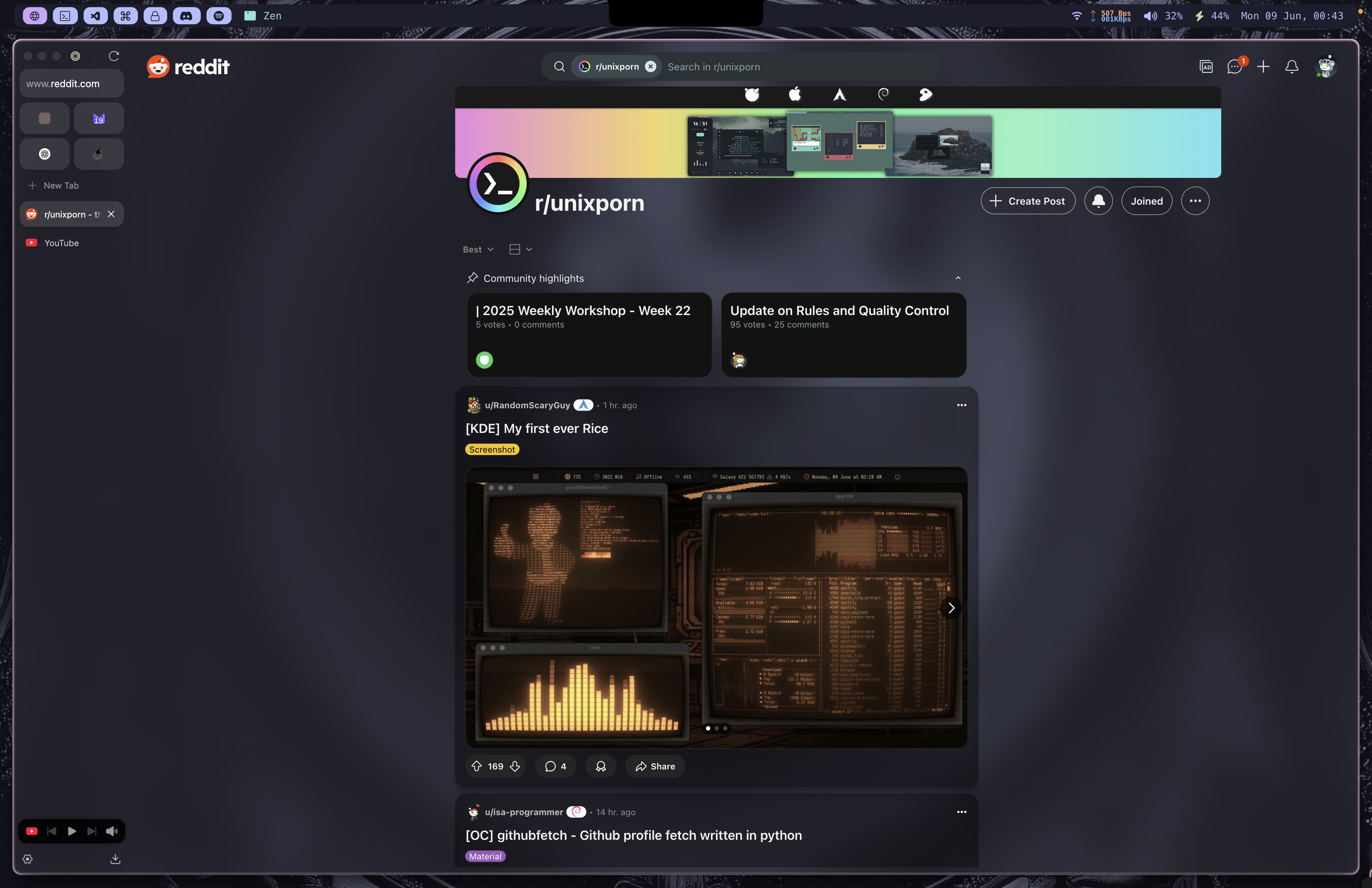Click the Advertise icon in Reddit header
The height and width of the screenshot is (888, 1372).
1206,67
